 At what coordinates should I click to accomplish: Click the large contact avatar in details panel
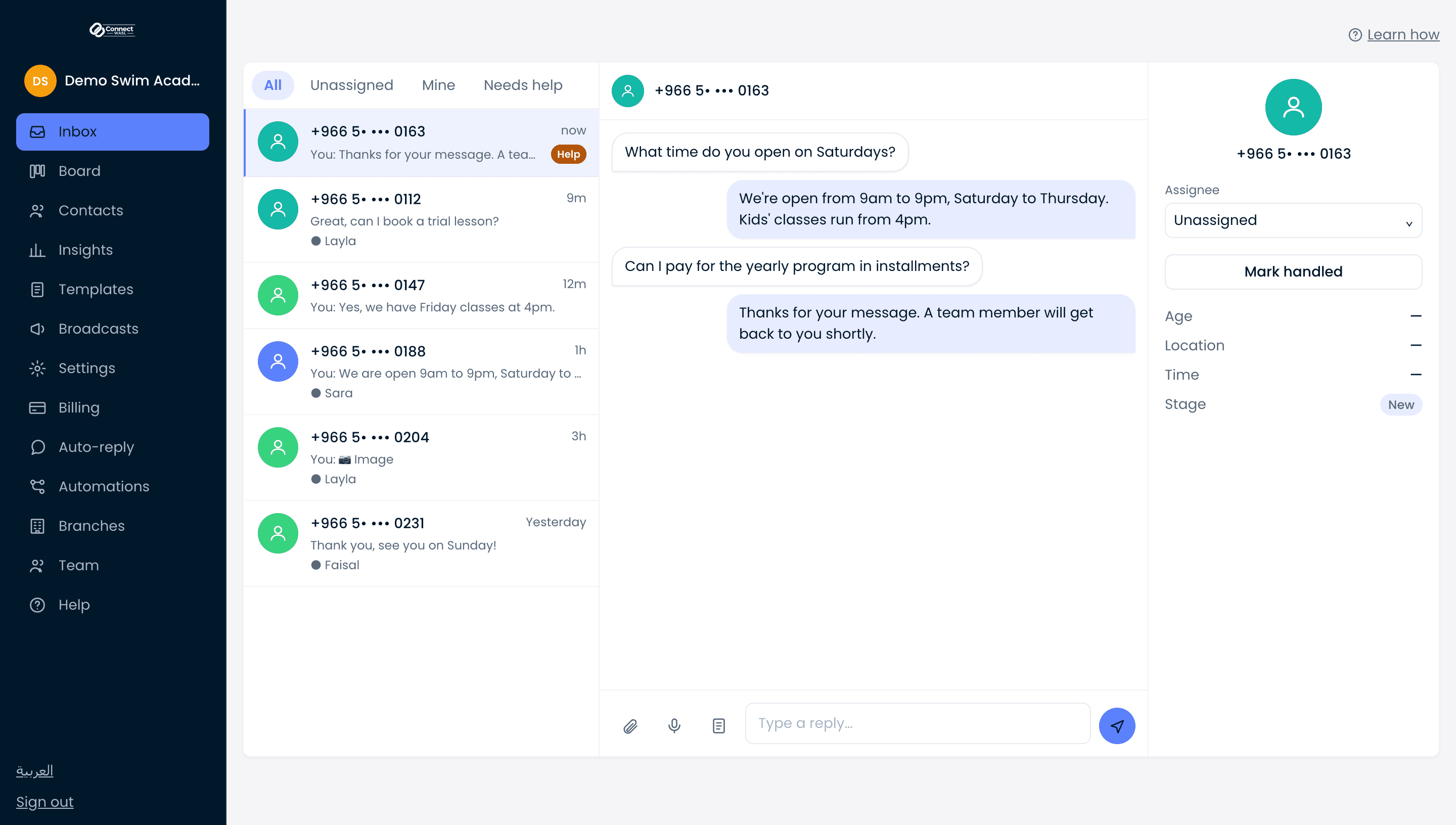pos(1293,107)
